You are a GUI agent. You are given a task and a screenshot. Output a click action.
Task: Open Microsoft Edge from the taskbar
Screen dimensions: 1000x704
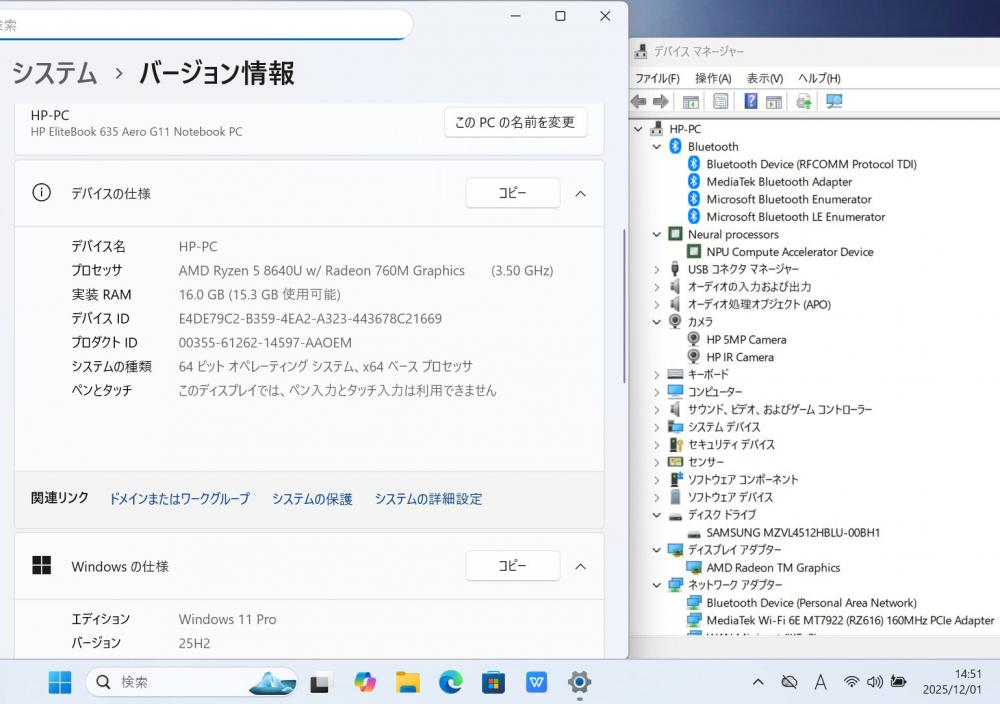point(450,682)
